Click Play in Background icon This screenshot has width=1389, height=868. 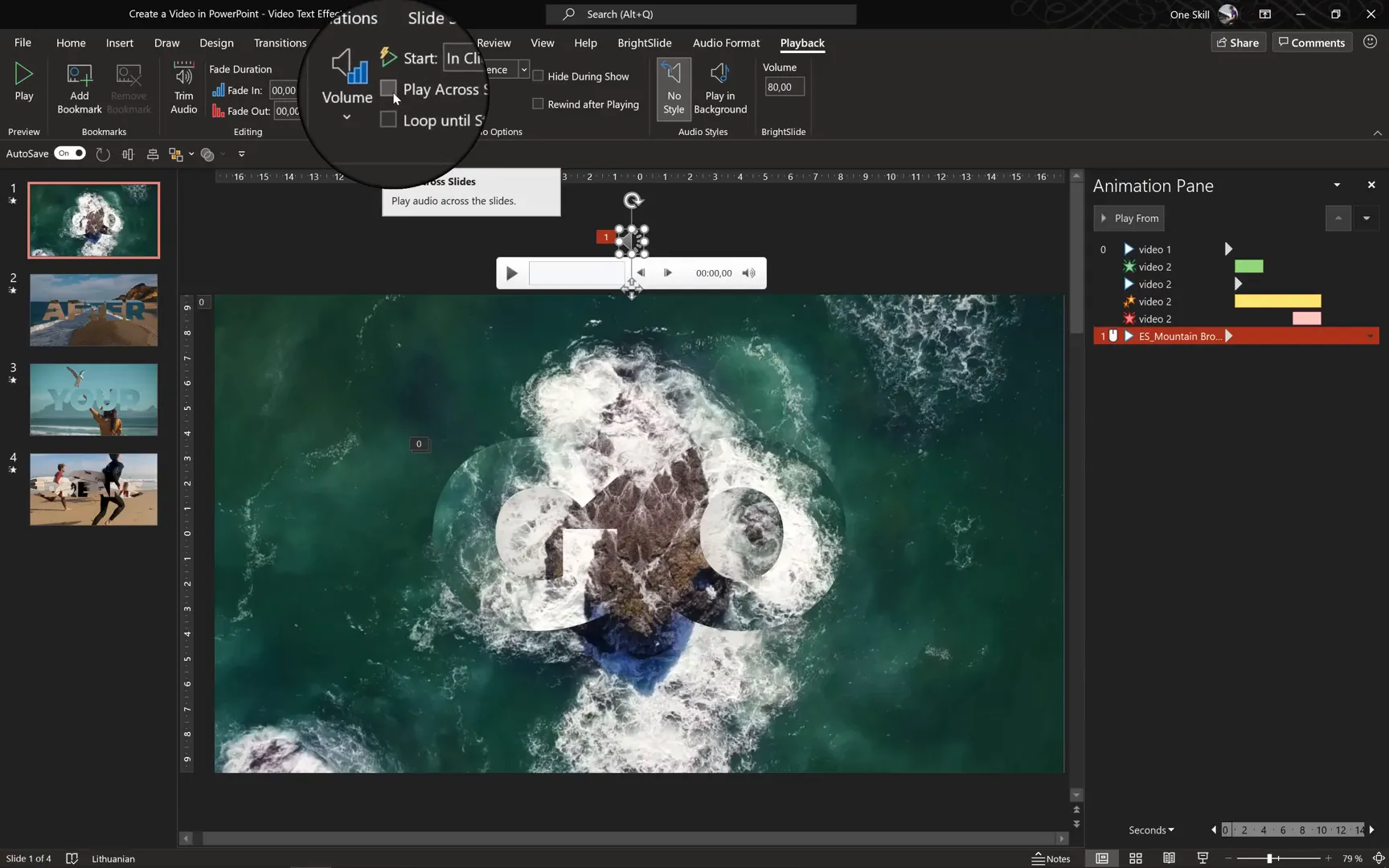[719, 75]
